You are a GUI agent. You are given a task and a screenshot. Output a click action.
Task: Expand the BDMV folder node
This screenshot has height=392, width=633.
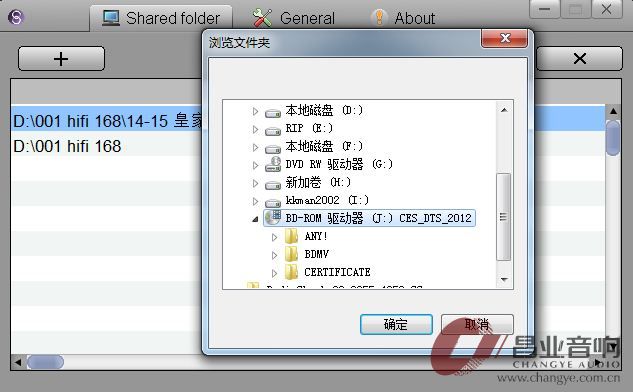[275, 255]
